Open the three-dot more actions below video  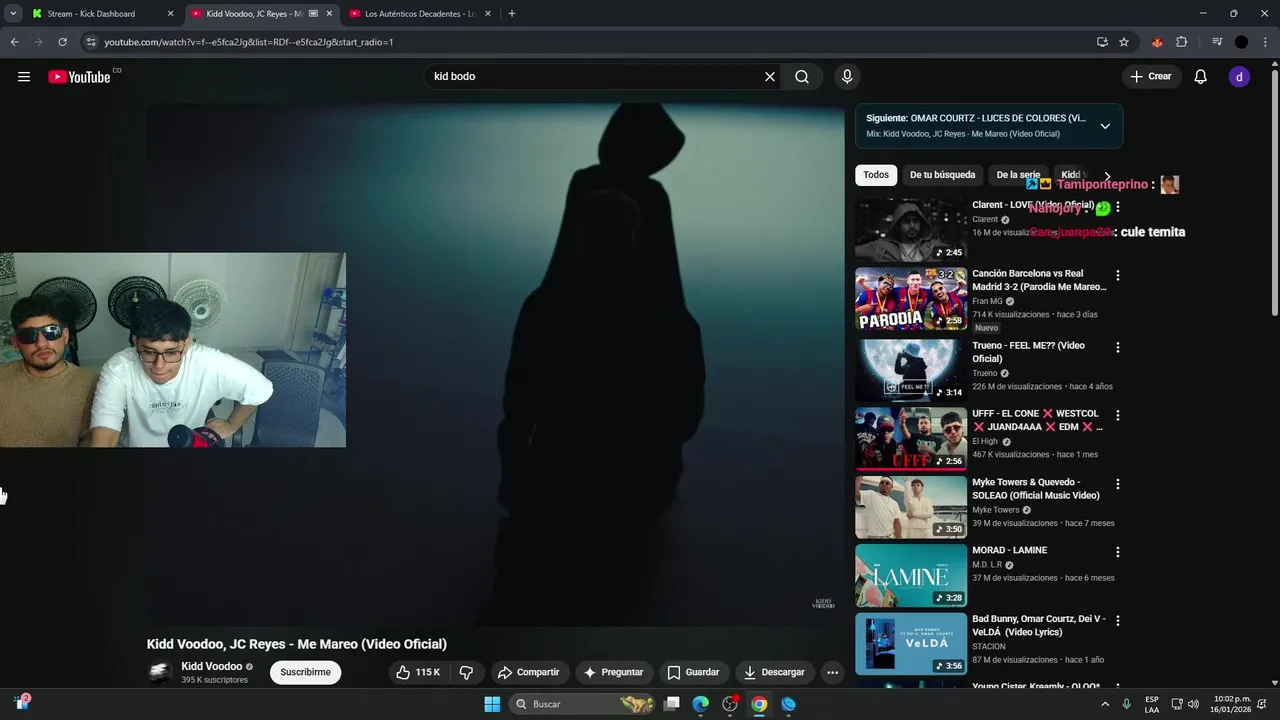click(x=832, y=673)
